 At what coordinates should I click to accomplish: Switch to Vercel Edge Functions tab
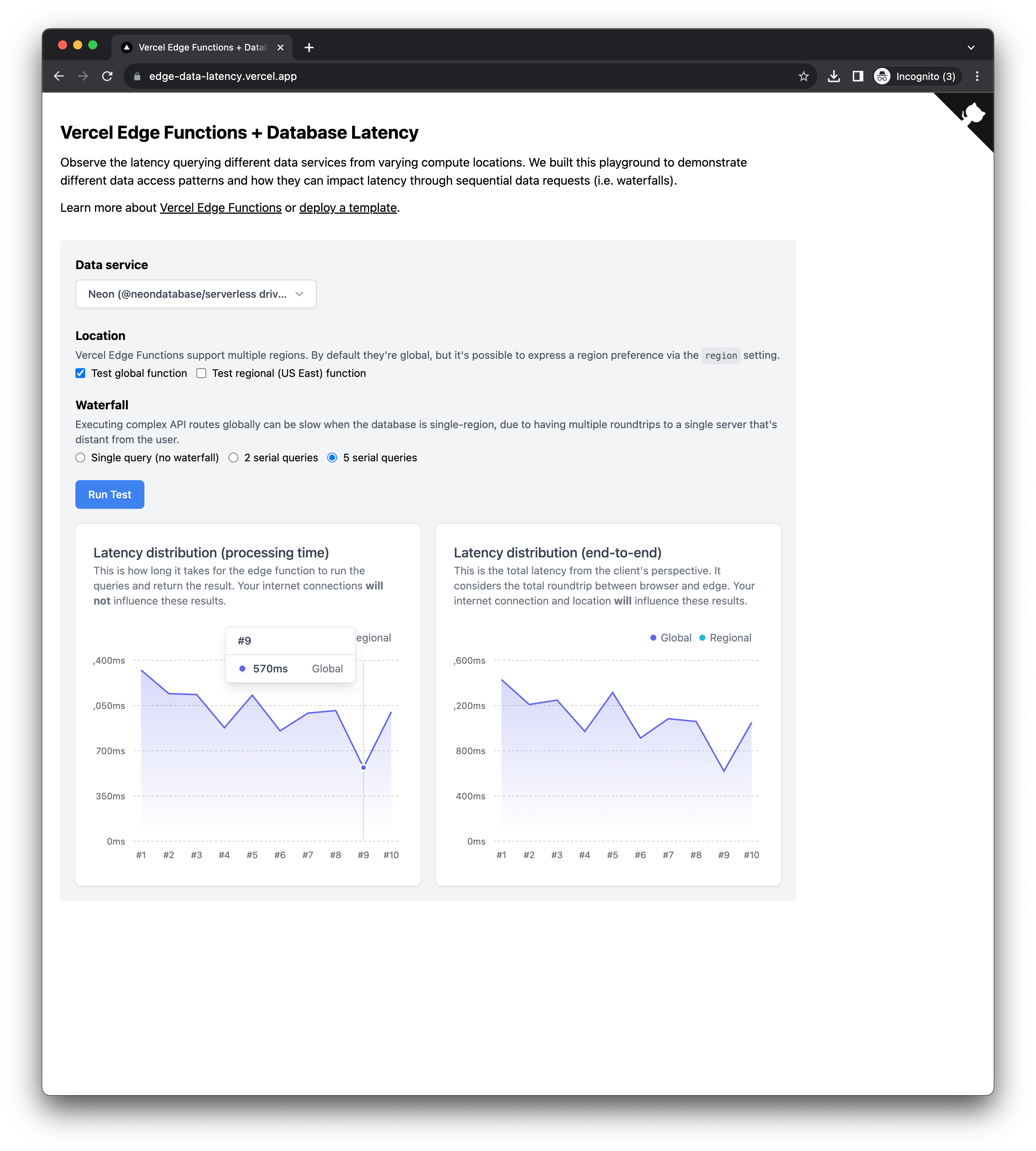point(202,48)
